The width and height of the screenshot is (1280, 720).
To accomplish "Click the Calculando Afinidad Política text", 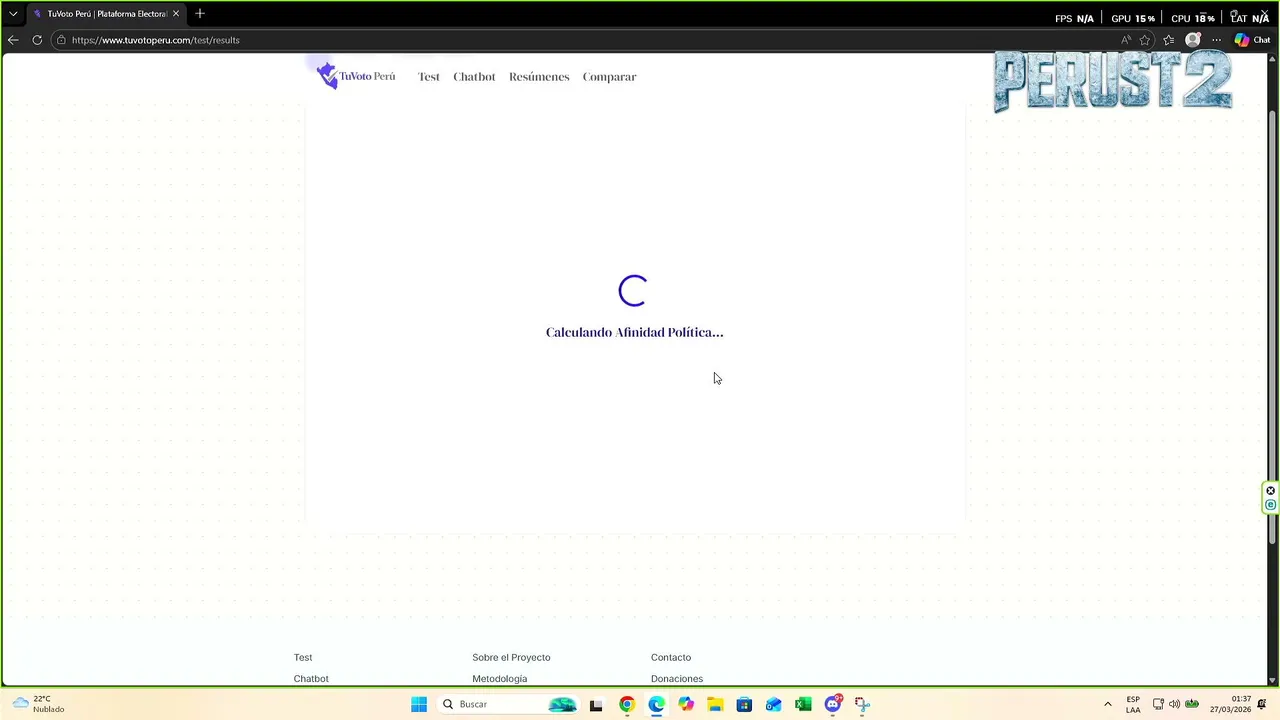I will coord(634,332).
